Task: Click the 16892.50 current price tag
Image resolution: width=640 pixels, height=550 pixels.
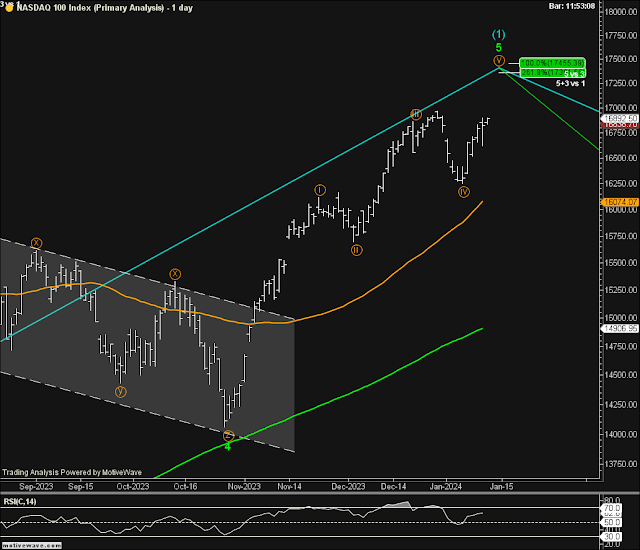Action: 620,118
